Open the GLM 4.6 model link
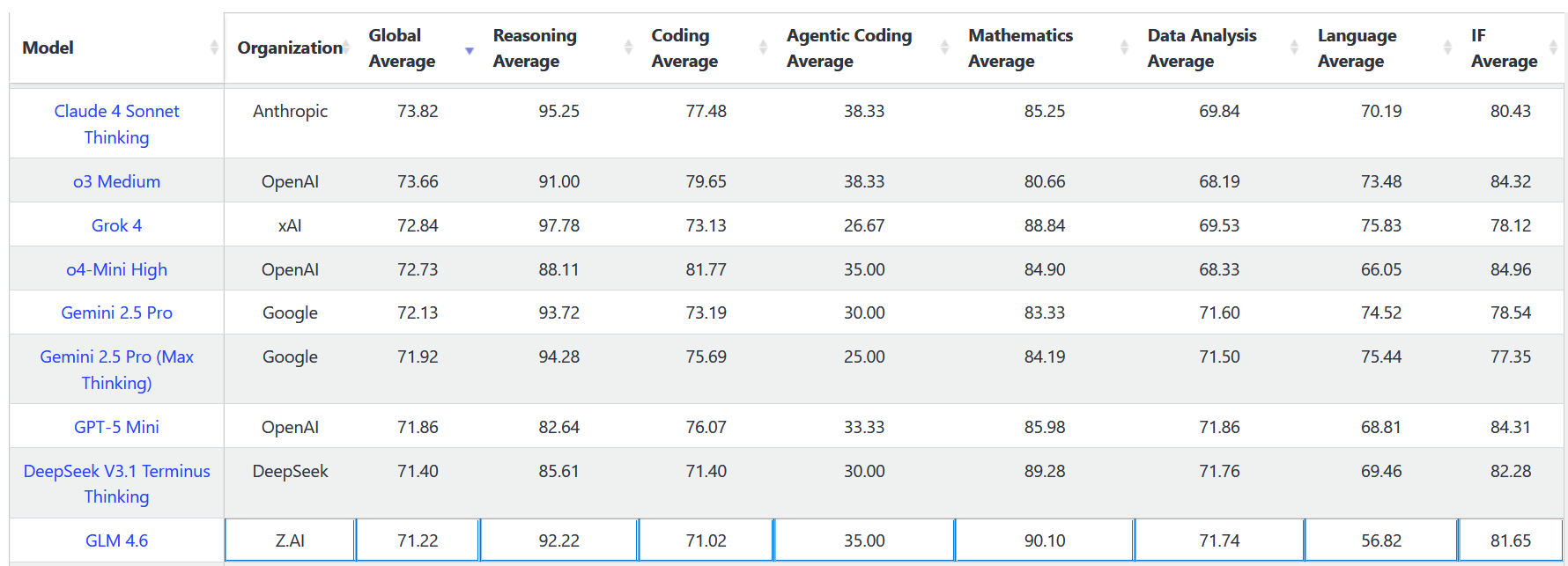Screen dimensions: 1568x566 [116, 540]
